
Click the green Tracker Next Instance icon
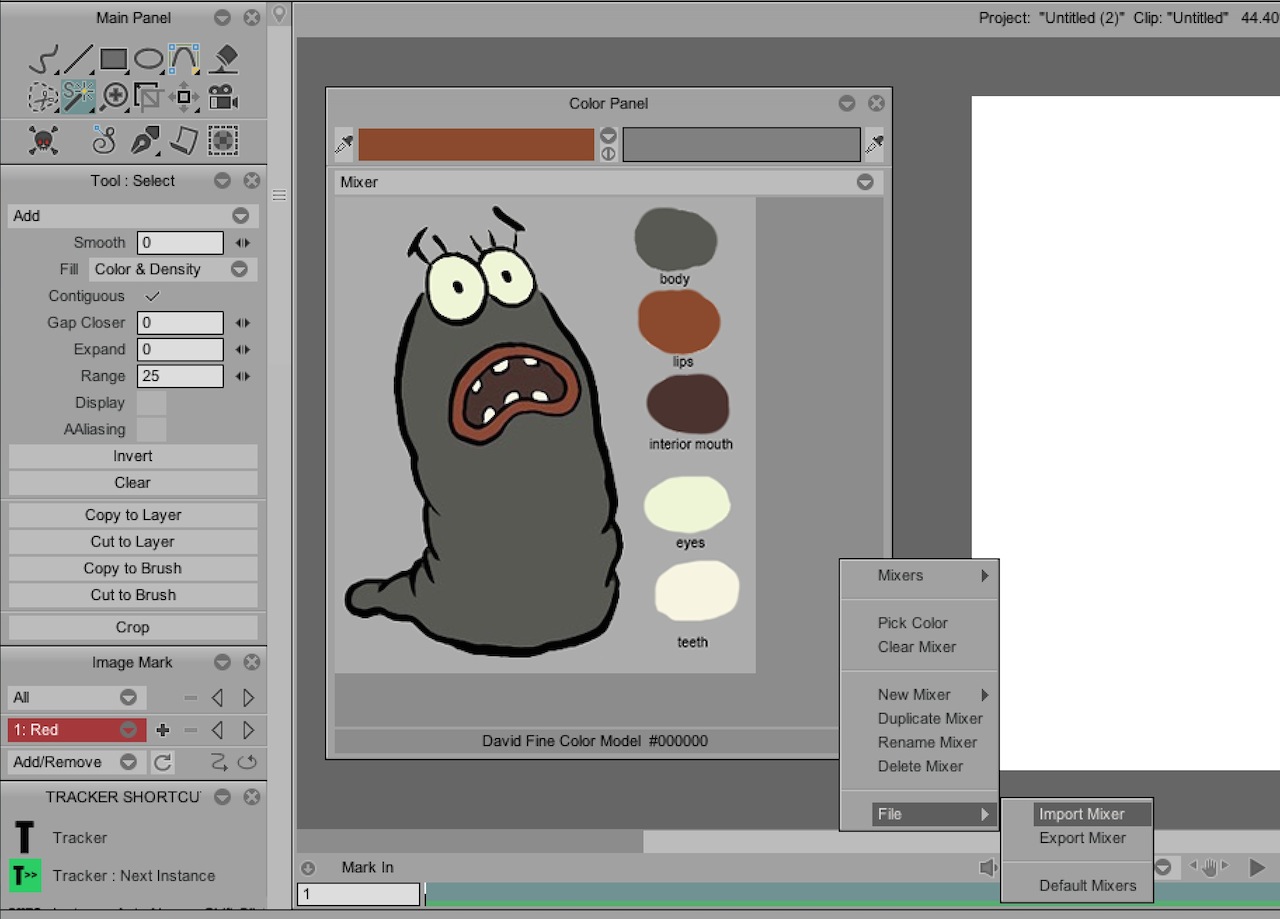(25, 875)
